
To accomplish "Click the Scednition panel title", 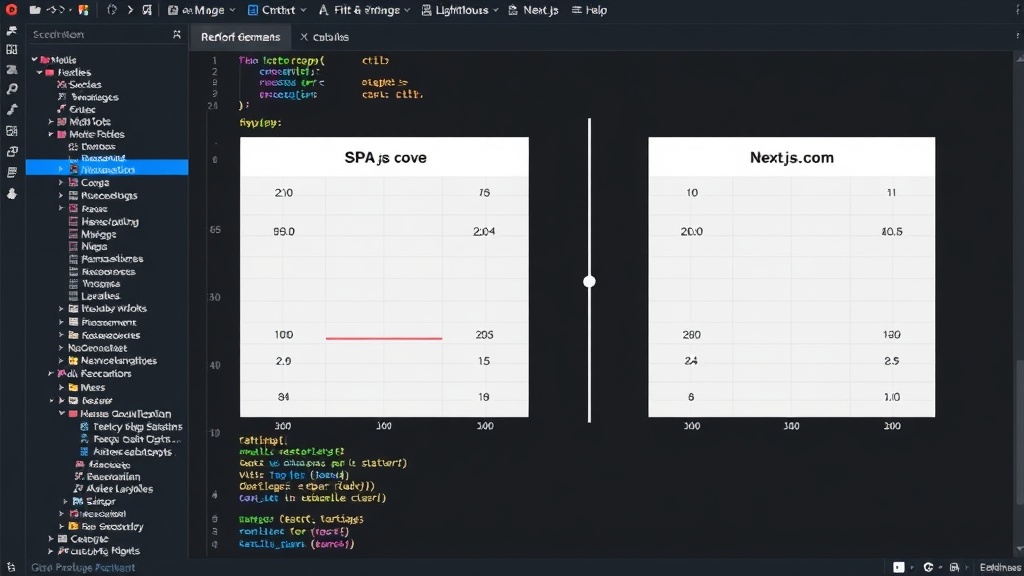I will [58, 35].
